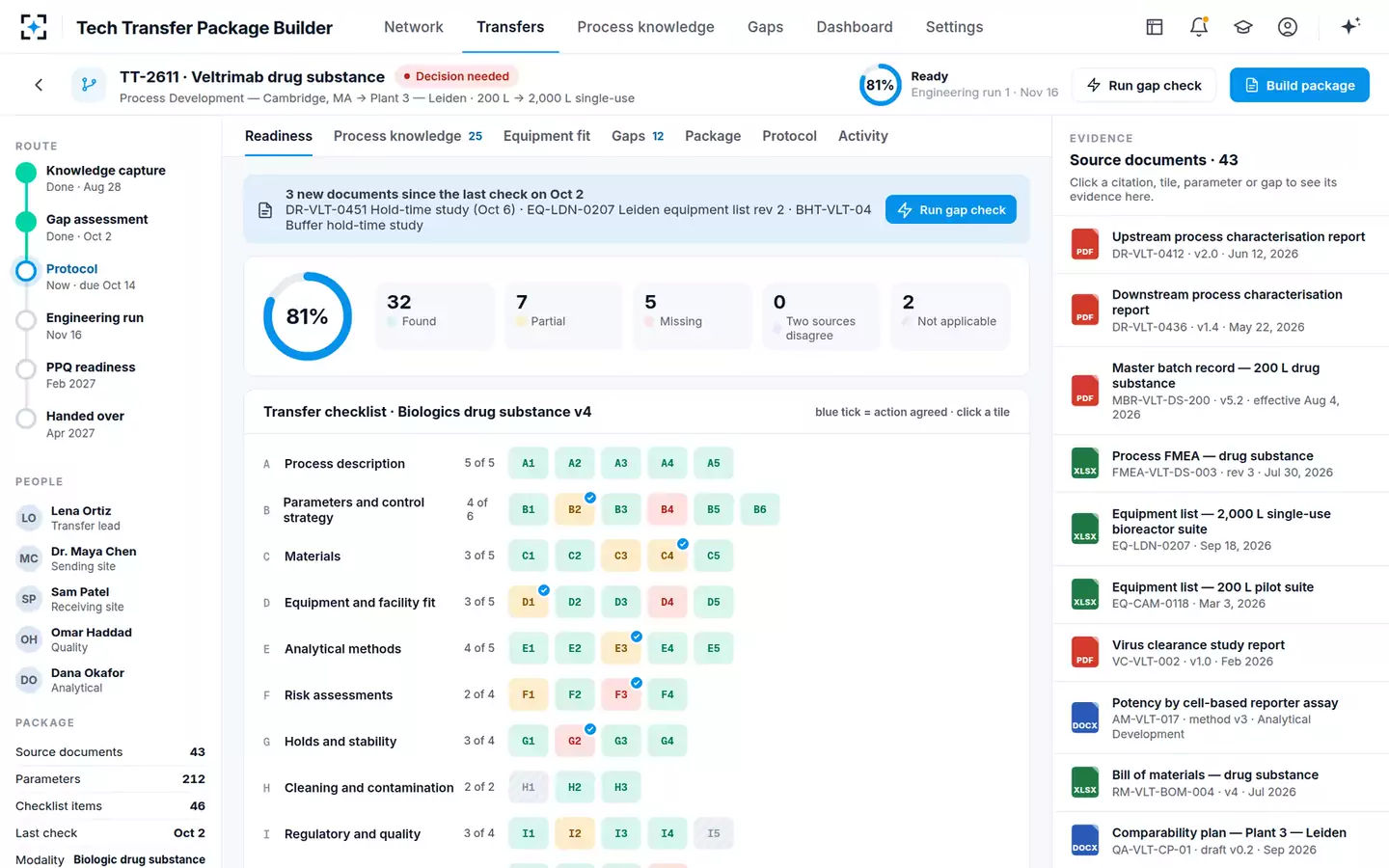The height and width of the screenshot is (868, 1389).
Task: Click the 81% readiness ring in header
Action: click(x=880, y=85)
